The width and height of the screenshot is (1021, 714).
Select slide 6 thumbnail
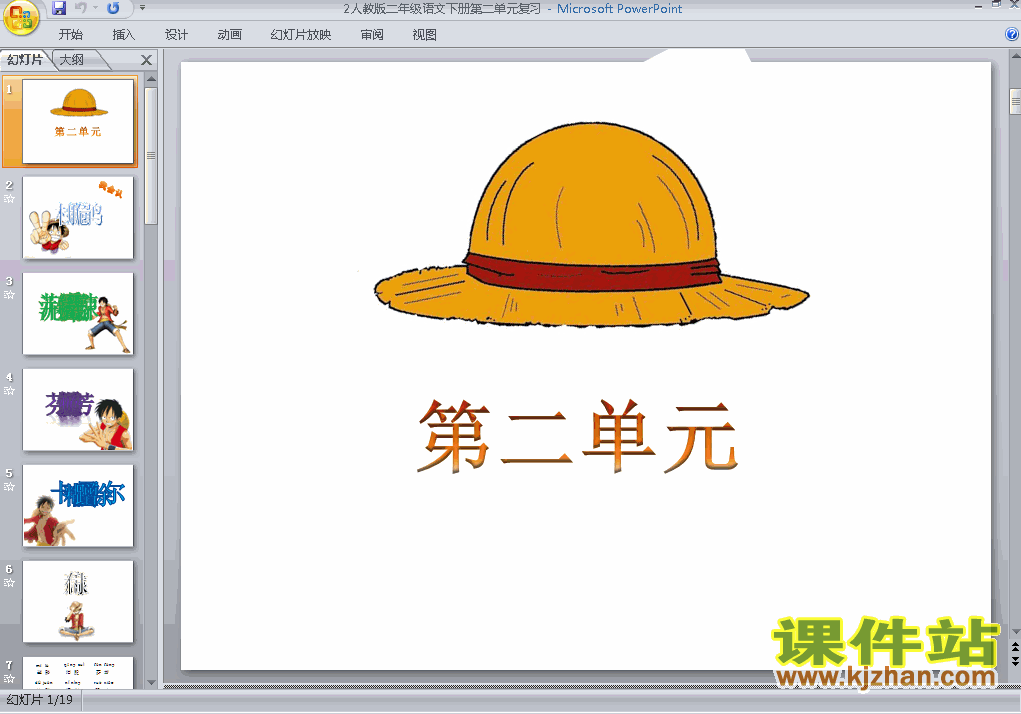(x=78, y=601)
